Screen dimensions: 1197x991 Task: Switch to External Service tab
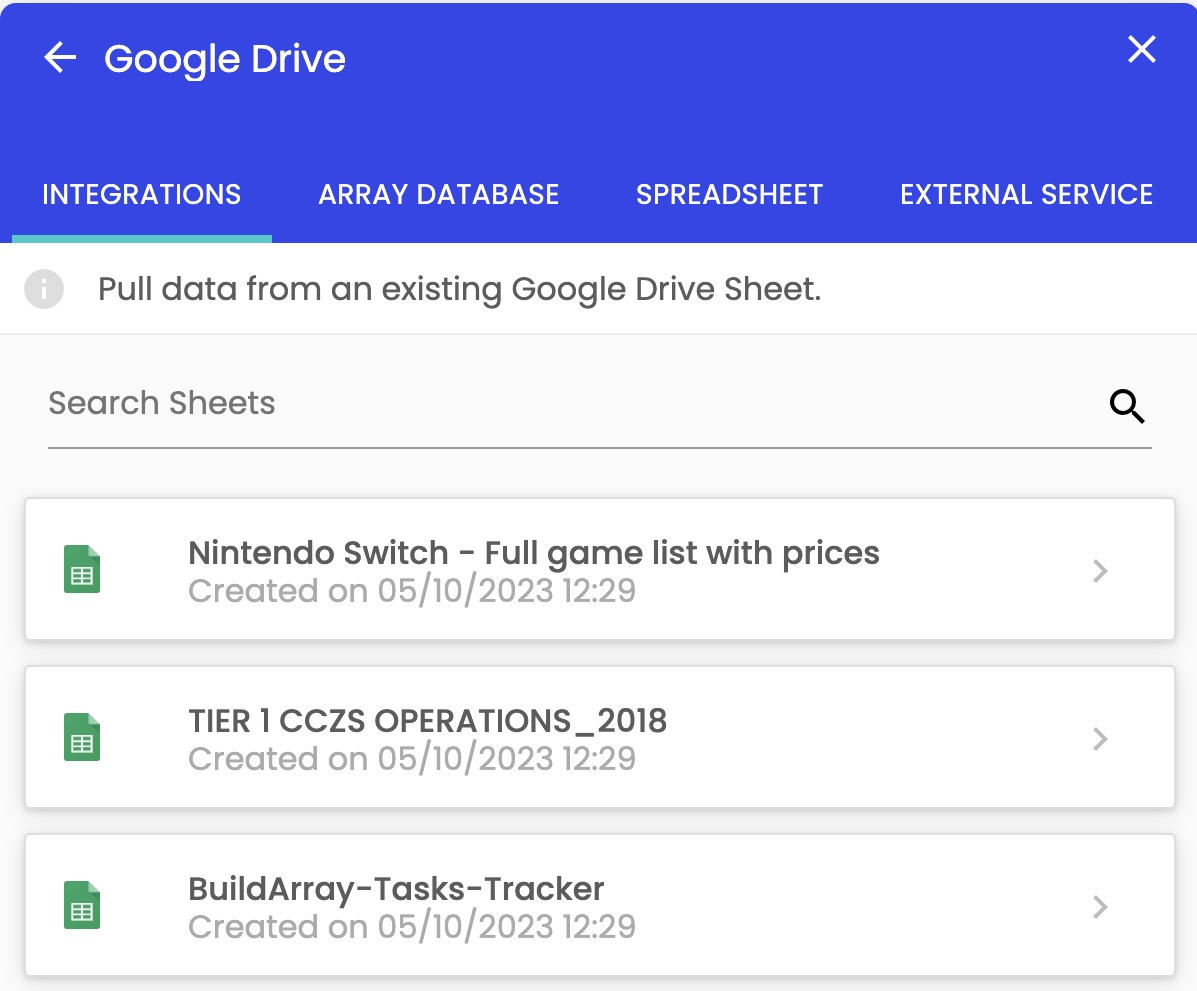[x=1026, y=195]
